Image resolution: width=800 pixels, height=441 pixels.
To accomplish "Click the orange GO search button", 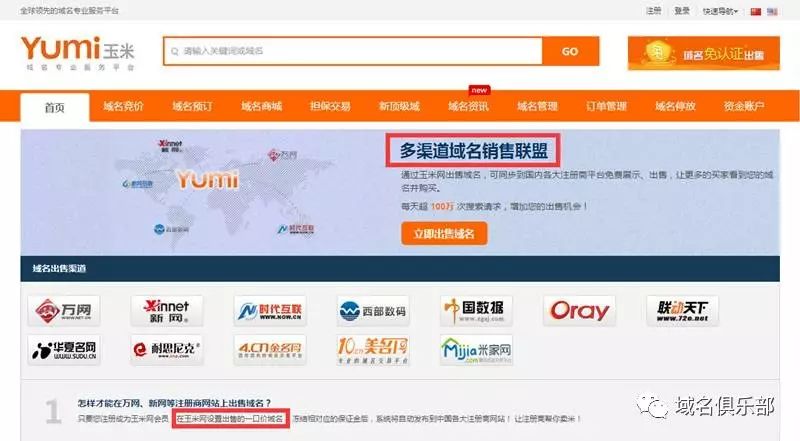I will [570, 51].
